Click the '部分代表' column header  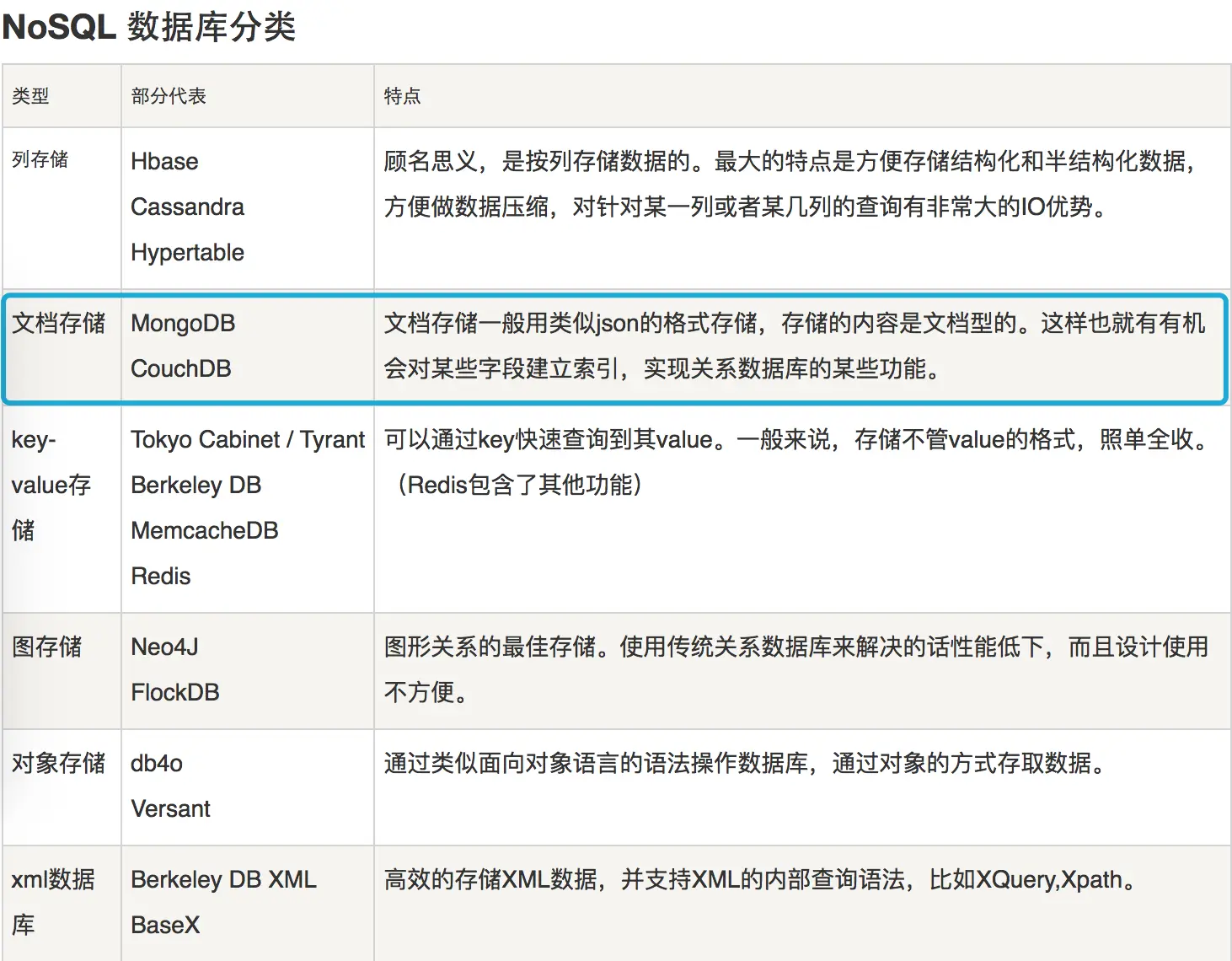[x=169, y=96]
